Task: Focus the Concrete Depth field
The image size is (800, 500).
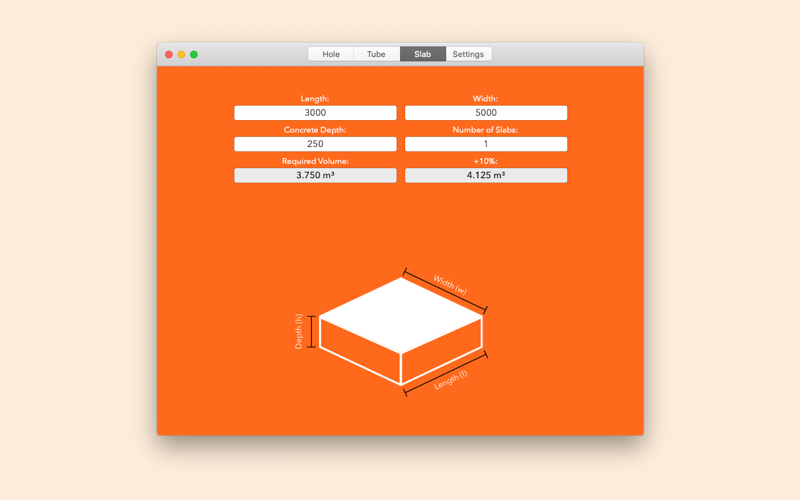Action: click(x=315, y=144)
